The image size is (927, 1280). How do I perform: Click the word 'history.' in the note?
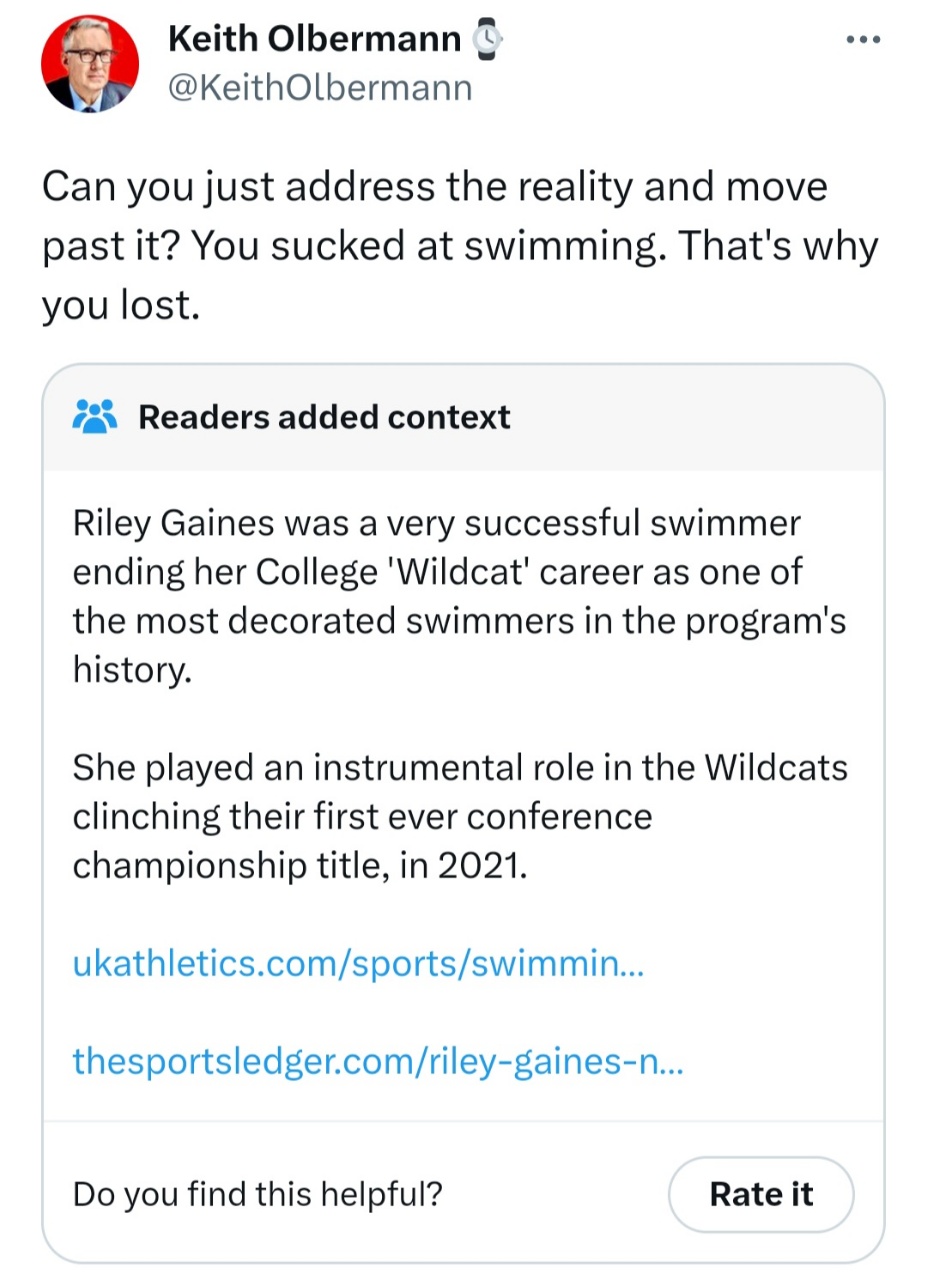pos(130,670)
